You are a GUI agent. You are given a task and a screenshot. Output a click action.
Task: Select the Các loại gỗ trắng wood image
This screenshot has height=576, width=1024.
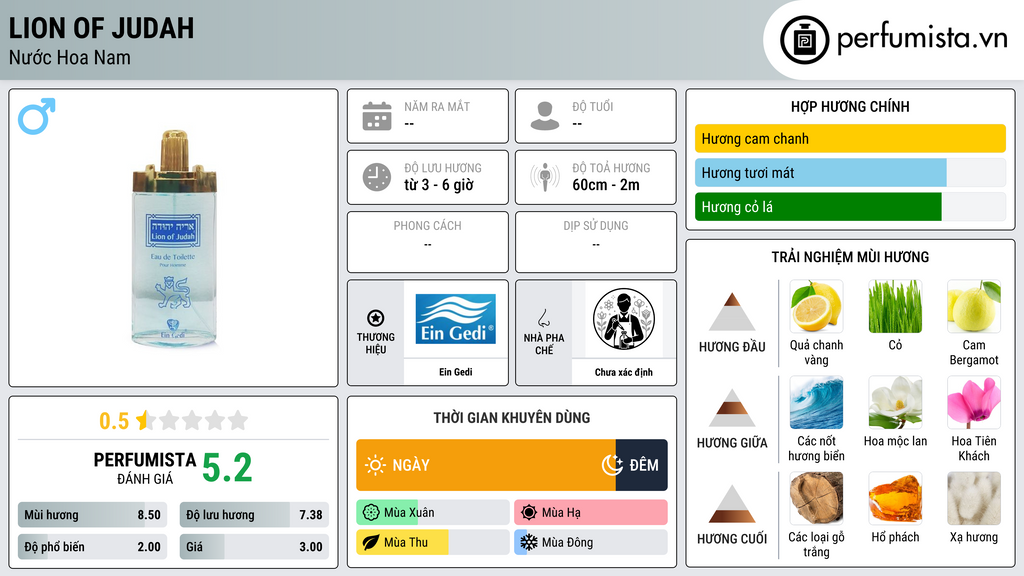(x=816, y=498)
